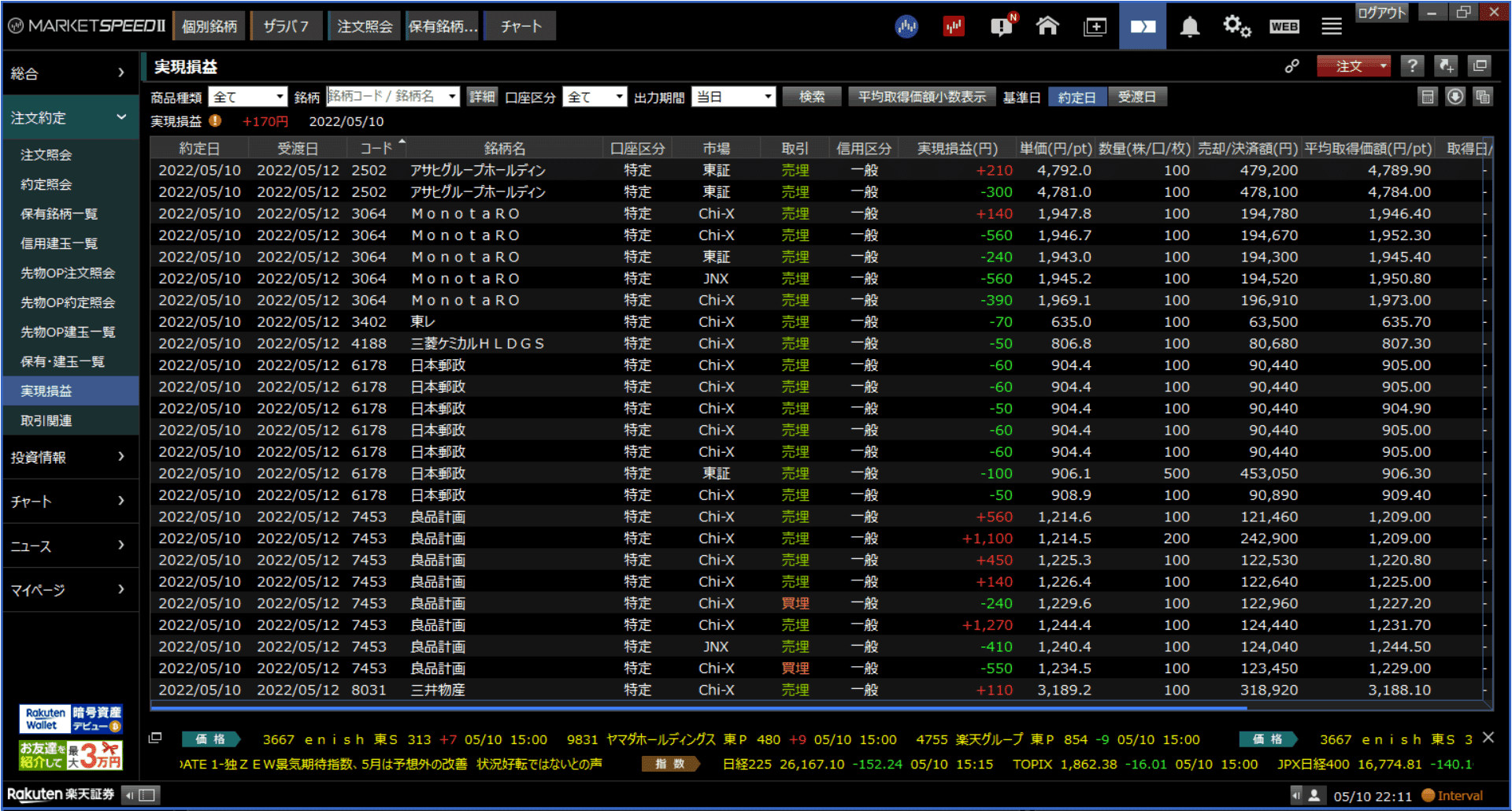Click the download arrow circle icon
Viewport: 1512px width, 811px height.
click(1455, 97)
